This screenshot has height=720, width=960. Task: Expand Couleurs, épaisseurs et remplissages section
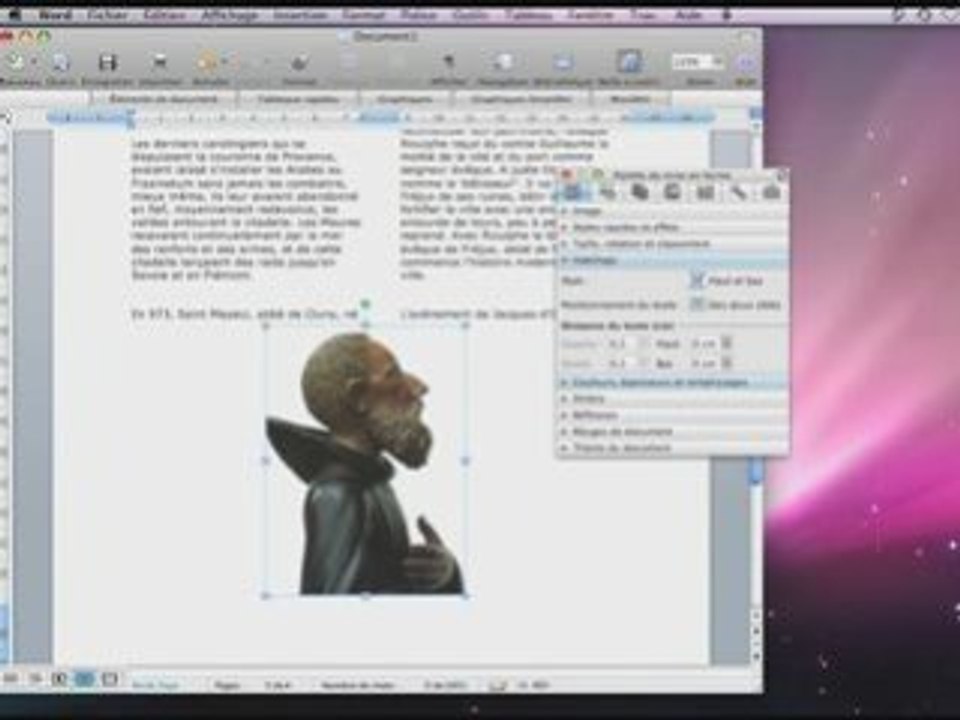(672, 383)
